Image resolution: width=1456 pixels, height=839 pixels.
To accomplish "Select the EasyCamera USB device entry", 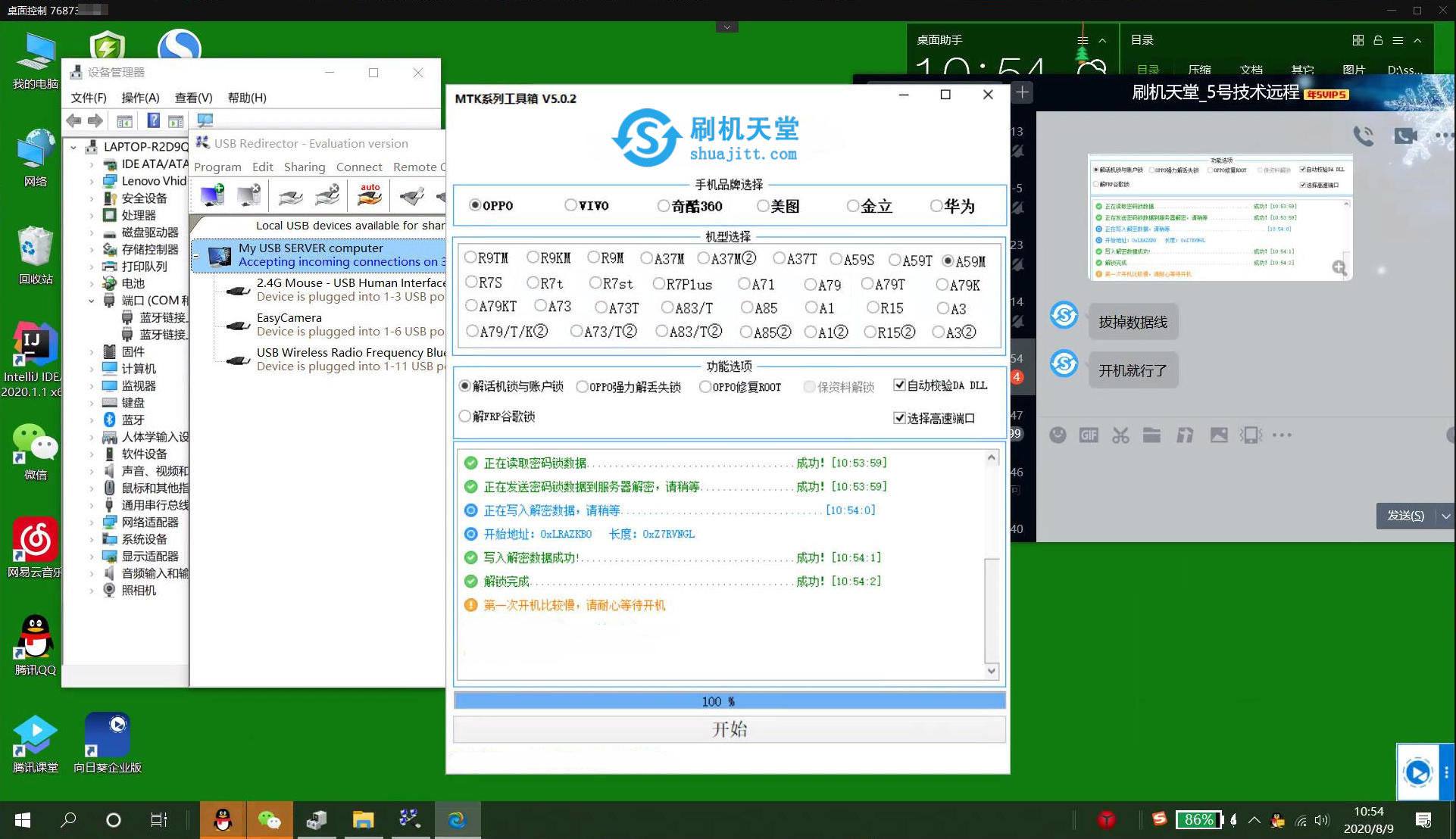I will tap(336, 324).
